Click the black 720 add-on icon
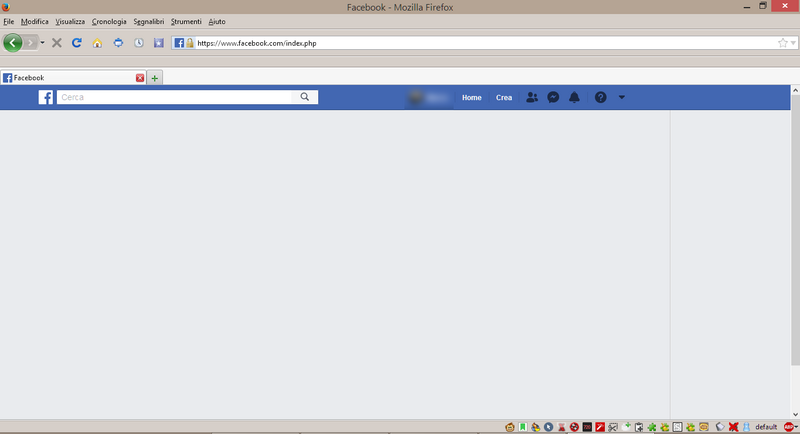This screenshot has height=434, width=800. [x=587, y=427]
